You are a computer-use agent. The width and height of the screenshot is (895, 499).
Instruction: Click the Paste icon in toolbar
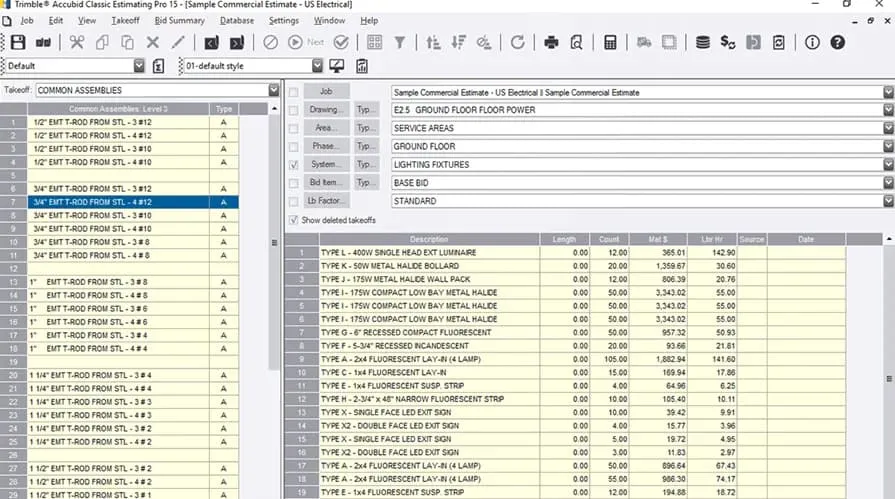coord(127,42)
